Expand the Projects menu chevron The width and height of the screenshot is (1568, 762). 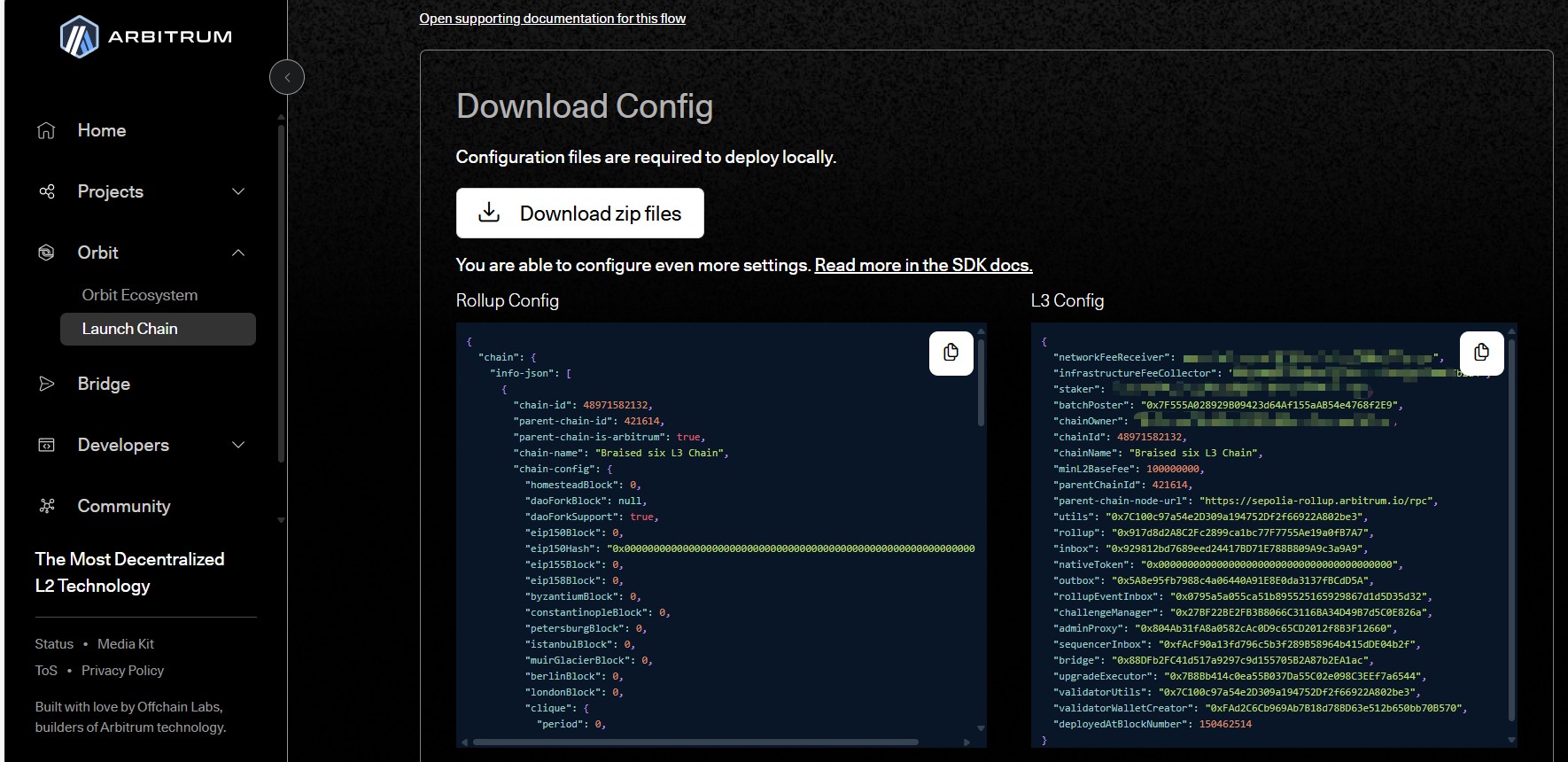[x=238, y=191]
